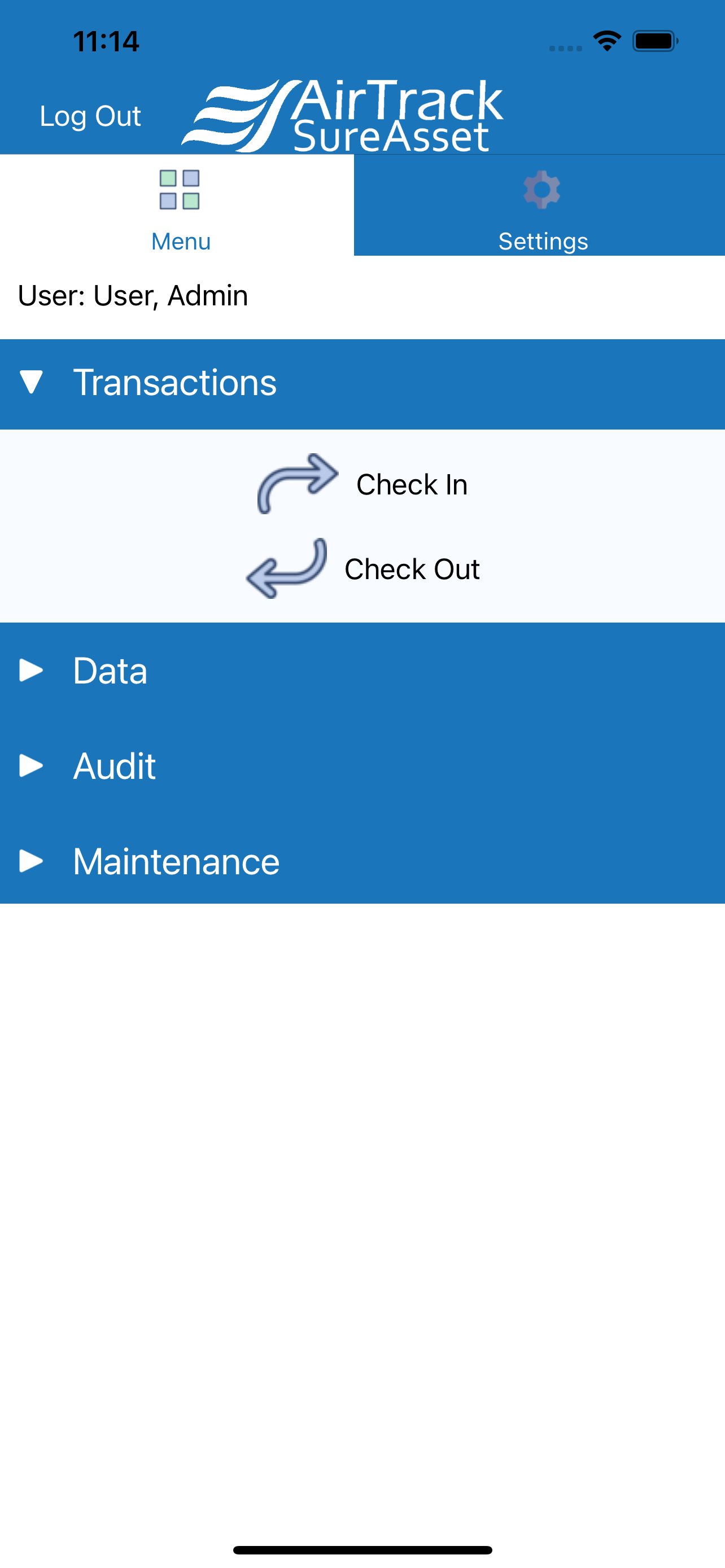Switch to the Settings tab label
The image size is (725, 1568).
point(543,242)
